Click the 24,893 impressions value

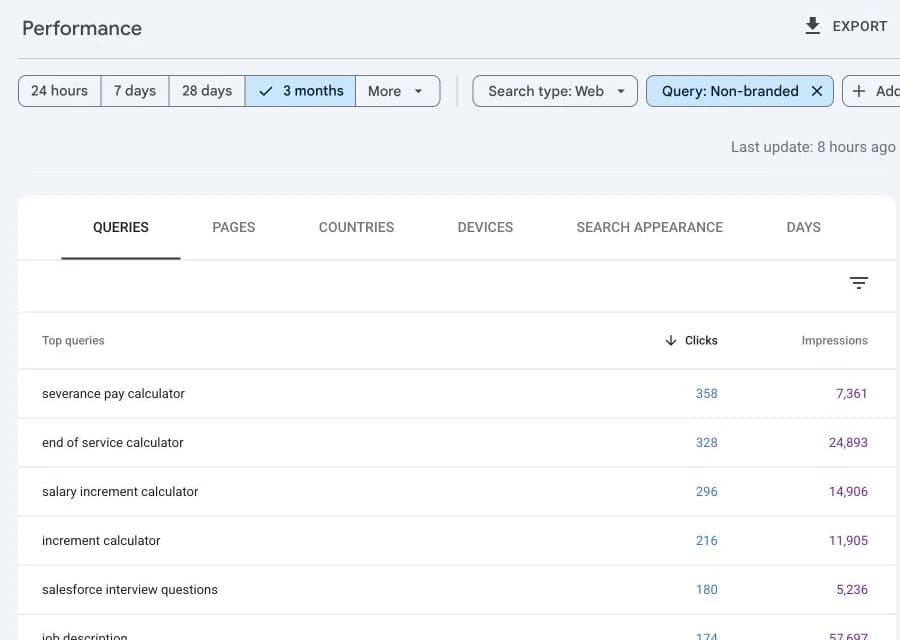(848, 443)
